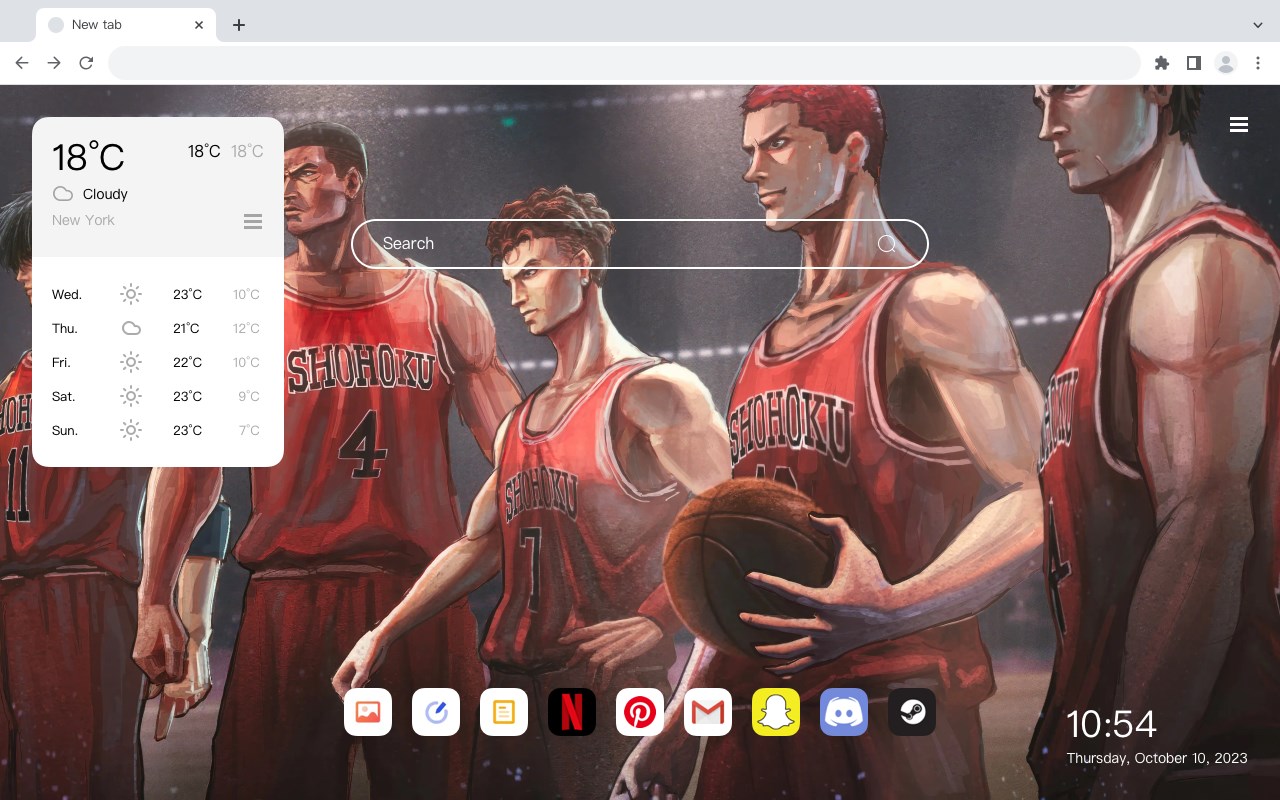Select the Sun. forecast row
This screenshot has height=800, width=1280.
[157, 430]
